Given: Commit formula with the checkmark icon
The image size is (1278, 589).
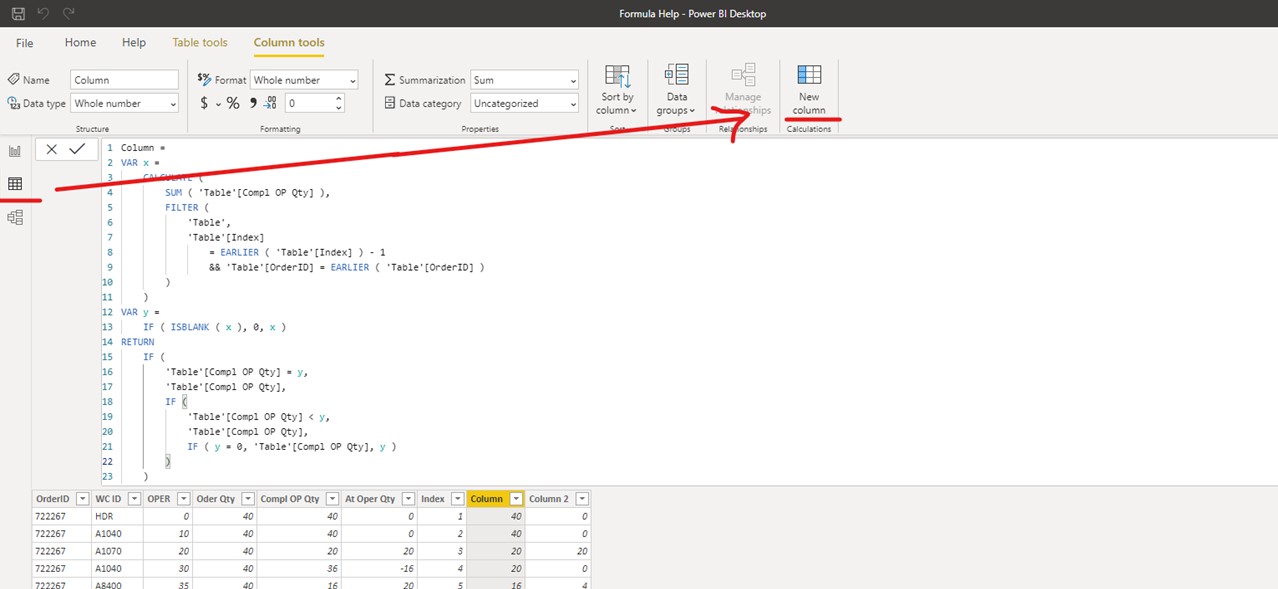Looking at the screenshot, I should point(77,149).
